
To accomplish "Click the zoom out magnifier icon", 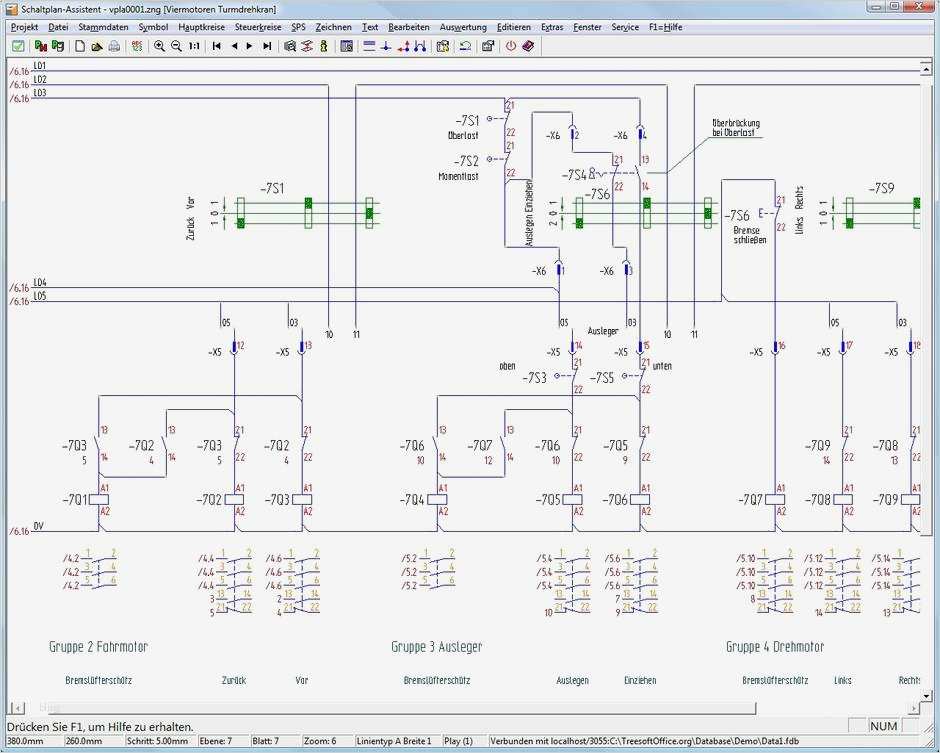I will point(176,46).
